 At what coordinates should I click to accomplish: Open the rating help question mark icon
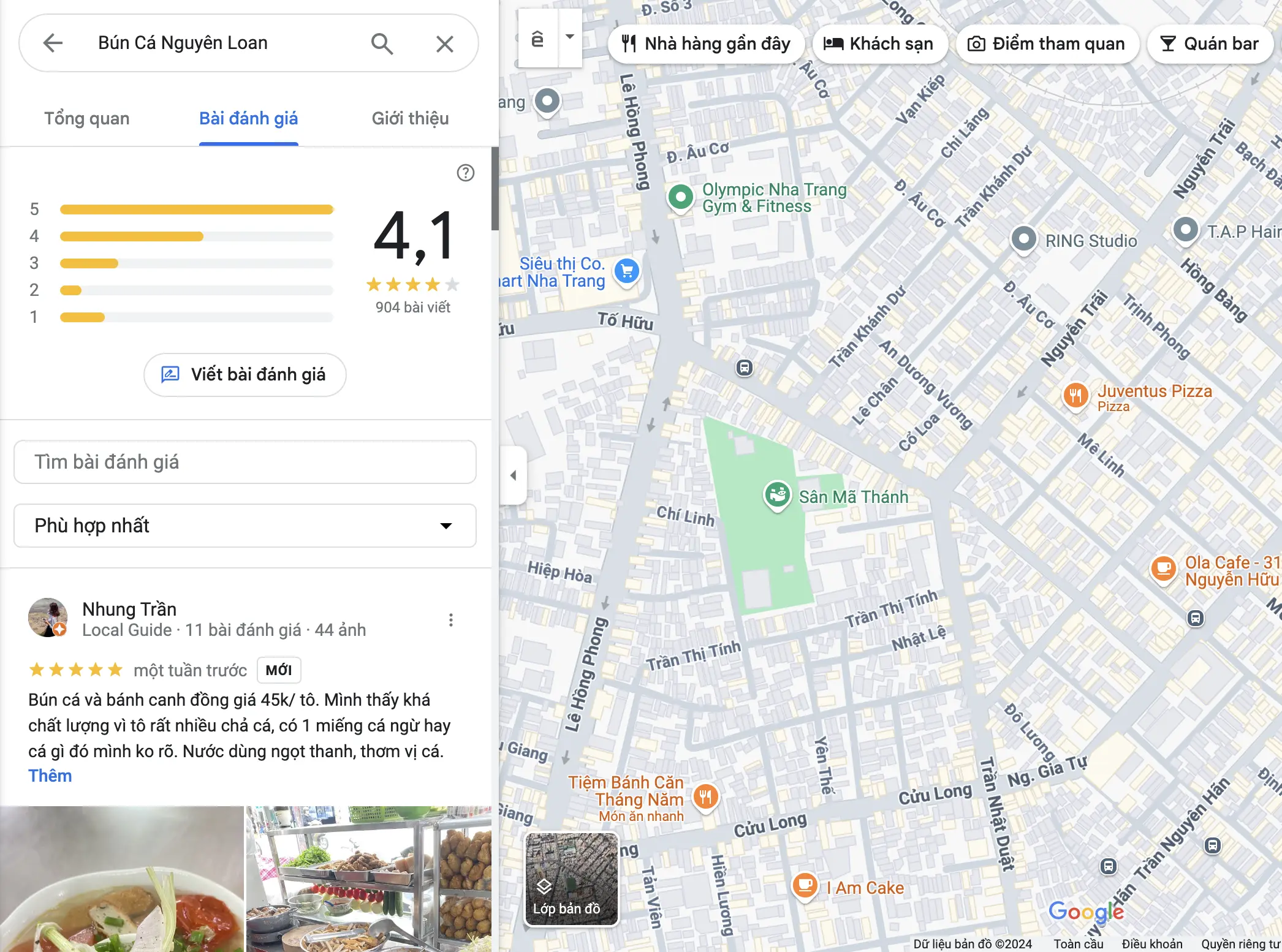pos(466,173)
